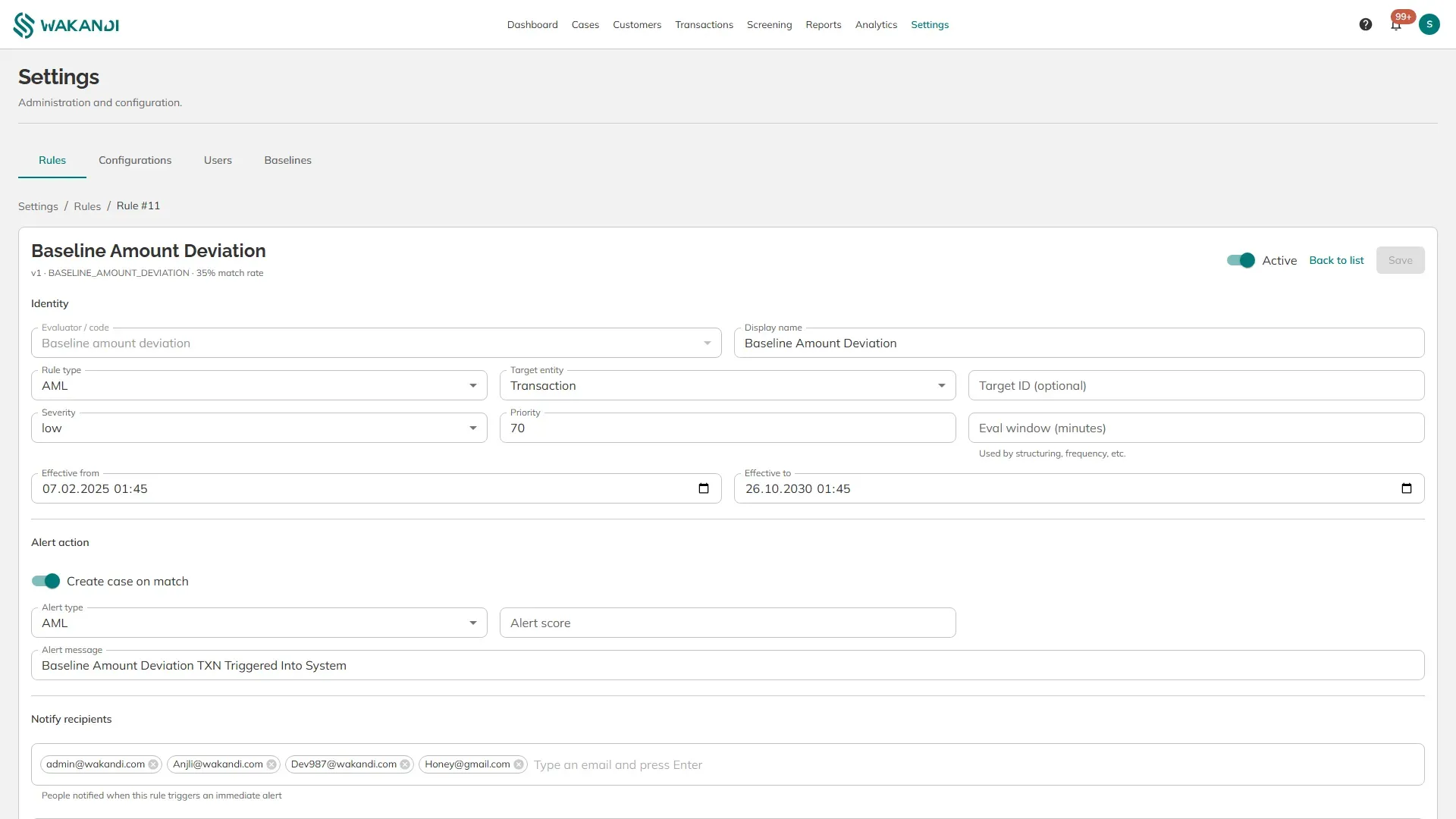The height and width of the screenshot is (819, 1456).
Task: Open the Effective to calendar picker icon
Action: [1407, 488]
